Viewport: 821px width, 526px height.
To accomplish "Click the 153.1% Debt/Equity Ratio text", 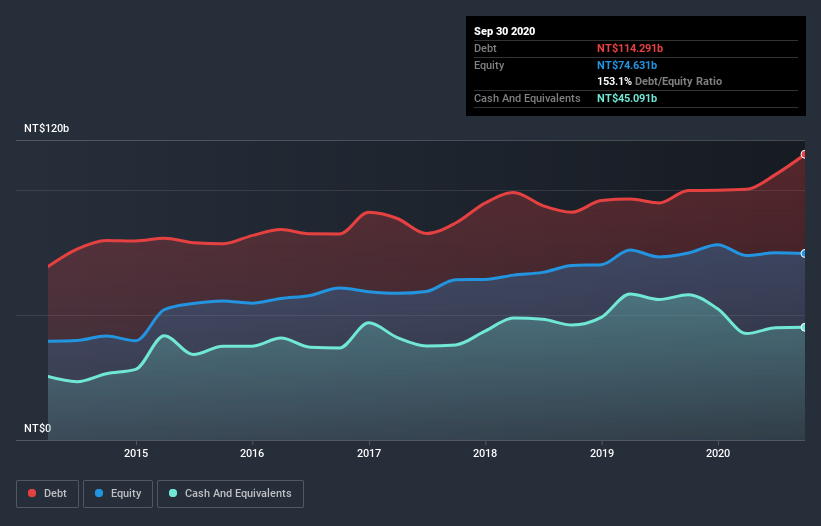I will (660, 82).
